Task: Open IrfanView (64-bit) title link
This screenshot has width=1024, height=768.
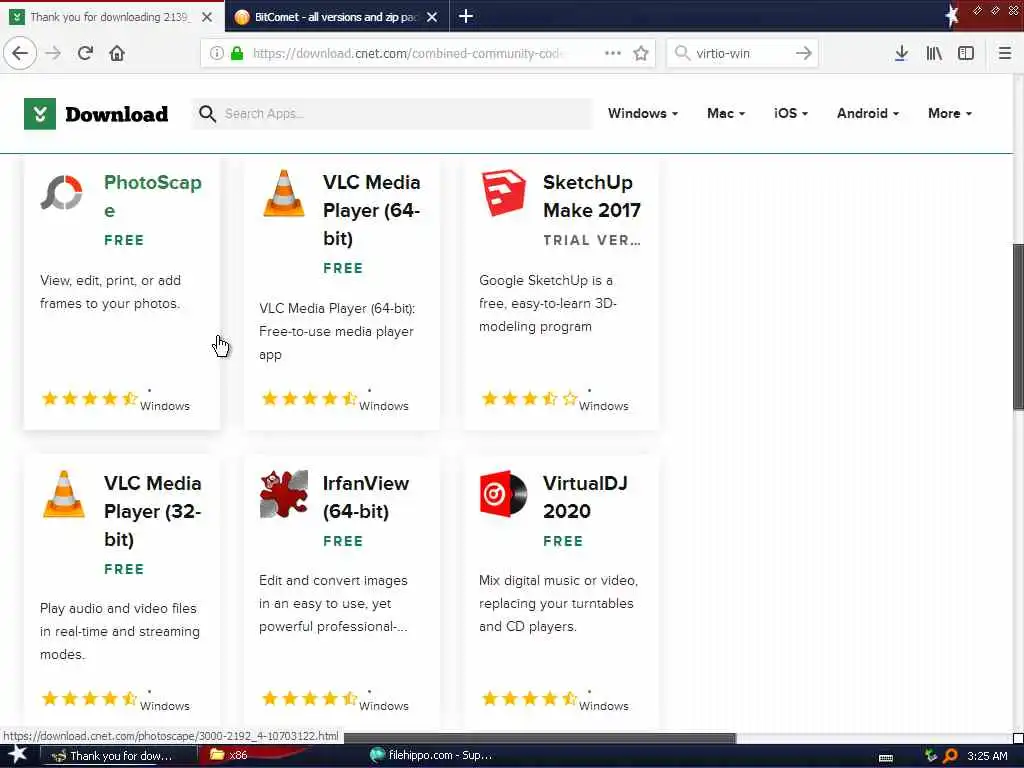Action: click(x=366, y=497)
